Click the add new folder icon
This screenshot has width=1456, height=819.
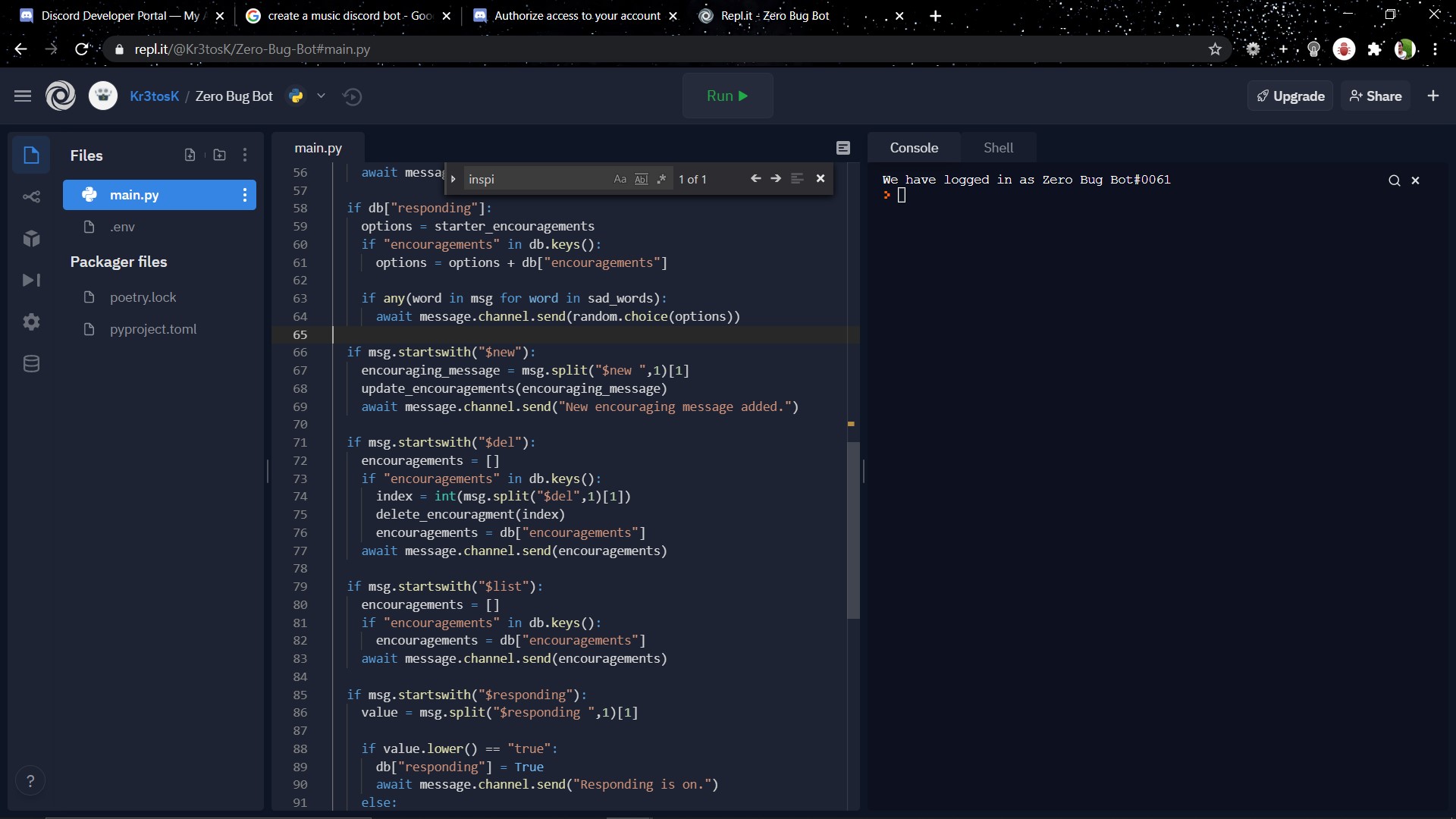click(x=219, y=155)
